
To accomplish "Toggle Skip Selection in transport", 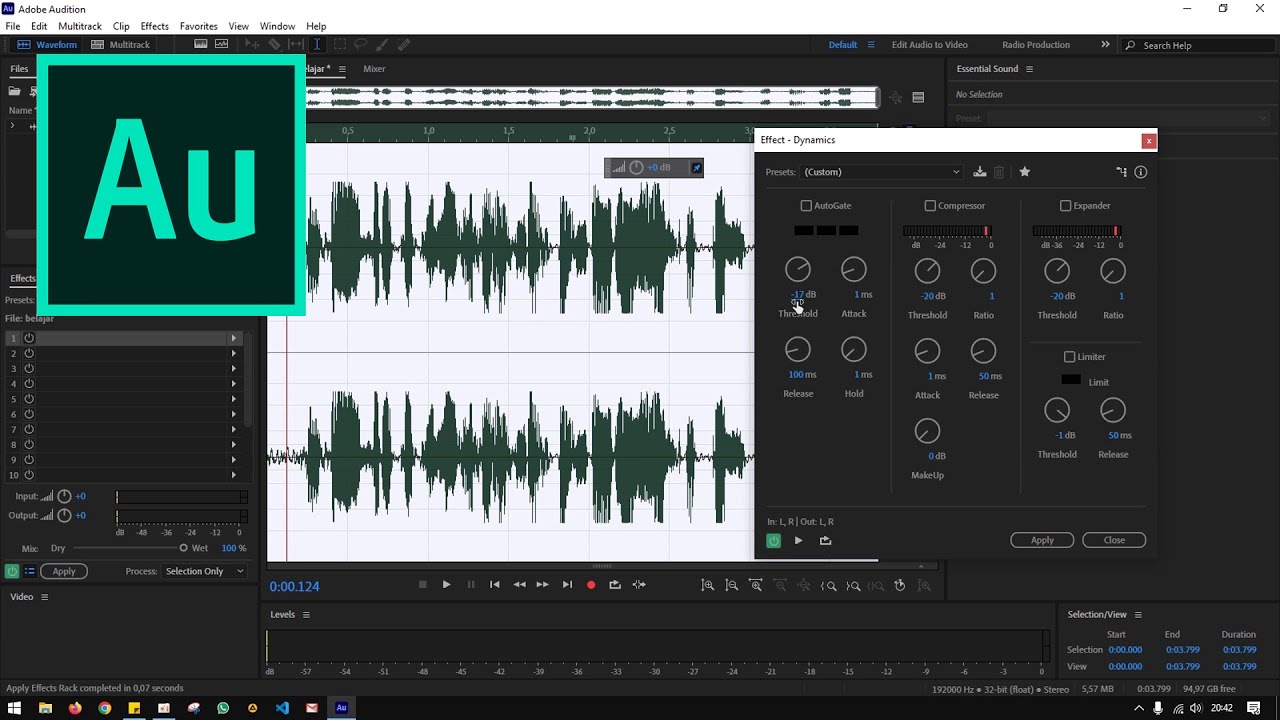I will tap(639, 585).
